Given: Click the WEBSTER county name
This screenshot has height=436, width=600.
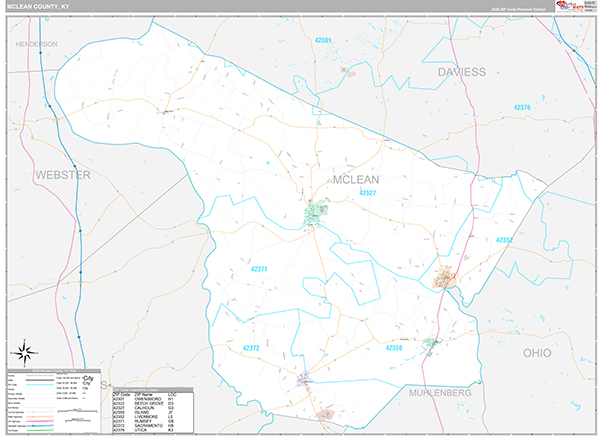Looking at the screenshot, I should (x=62, y=174).
